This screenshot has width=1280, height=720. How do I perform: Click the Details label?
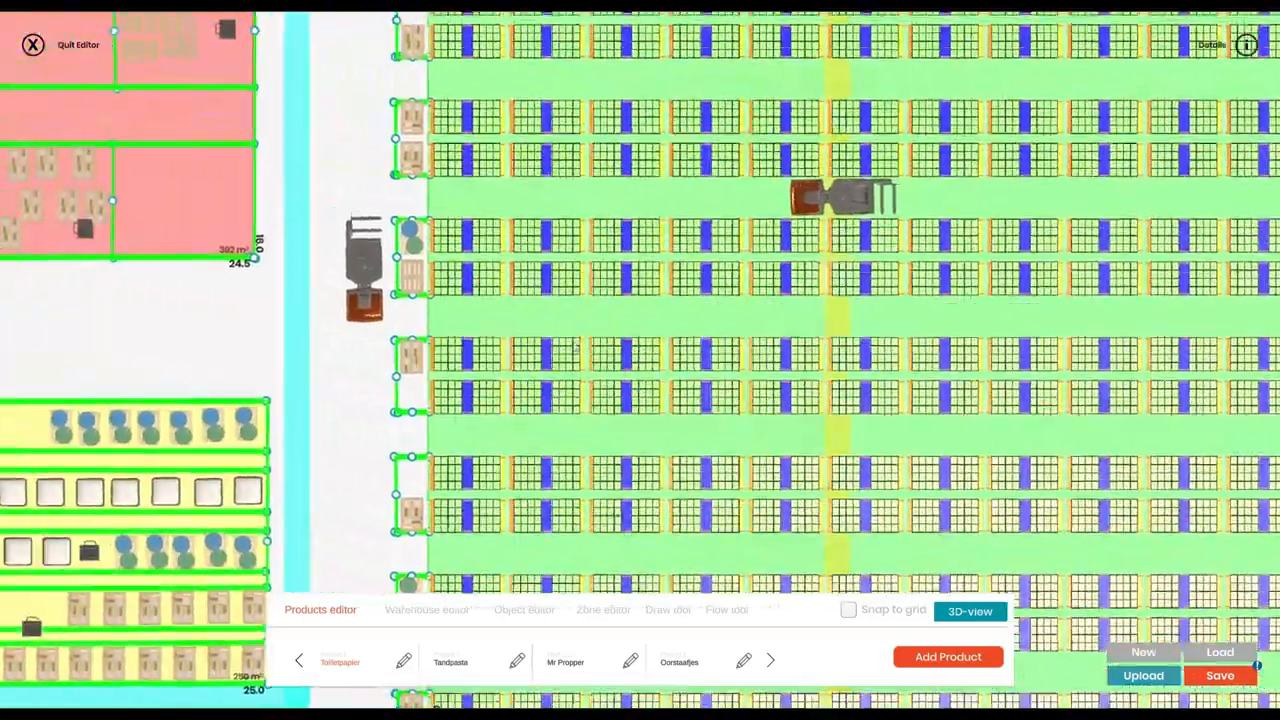(x=1212, y=45)
